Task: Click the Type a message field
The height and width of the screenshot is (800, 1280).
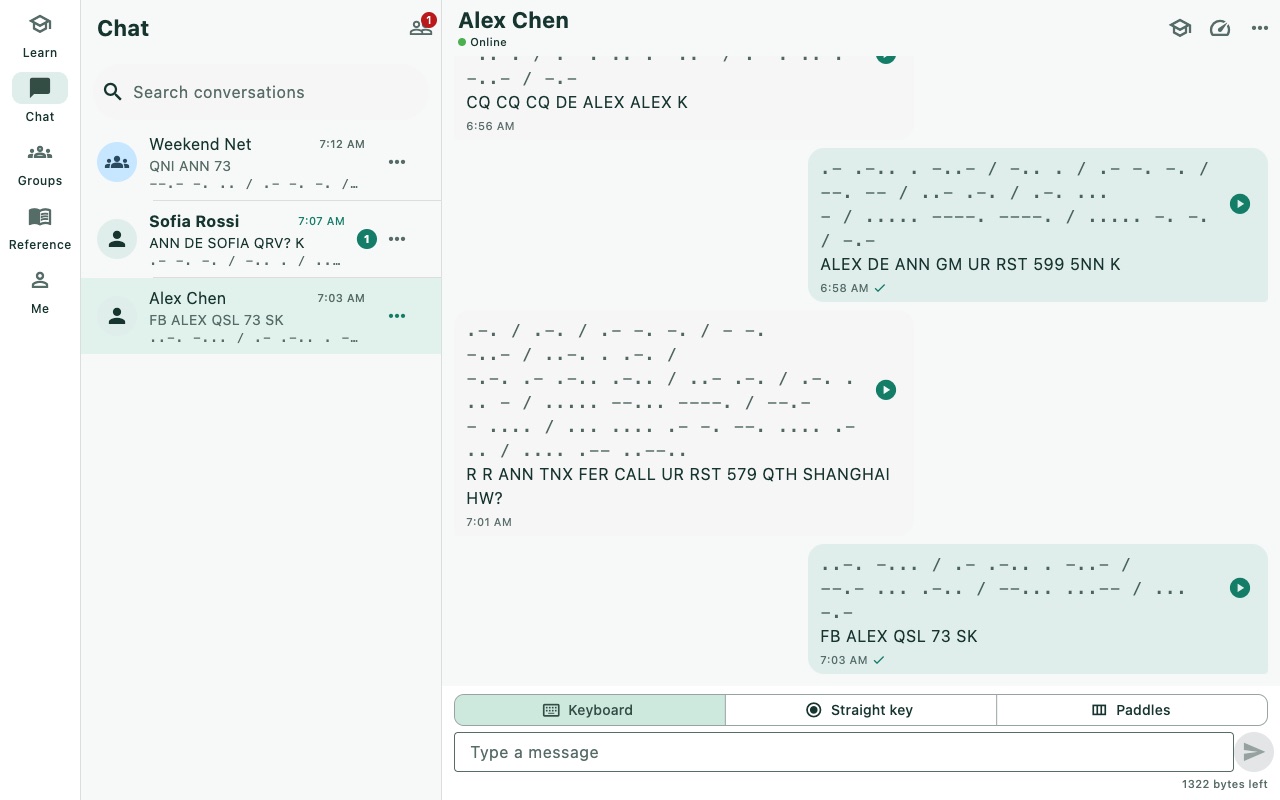Action: point(843,752)
